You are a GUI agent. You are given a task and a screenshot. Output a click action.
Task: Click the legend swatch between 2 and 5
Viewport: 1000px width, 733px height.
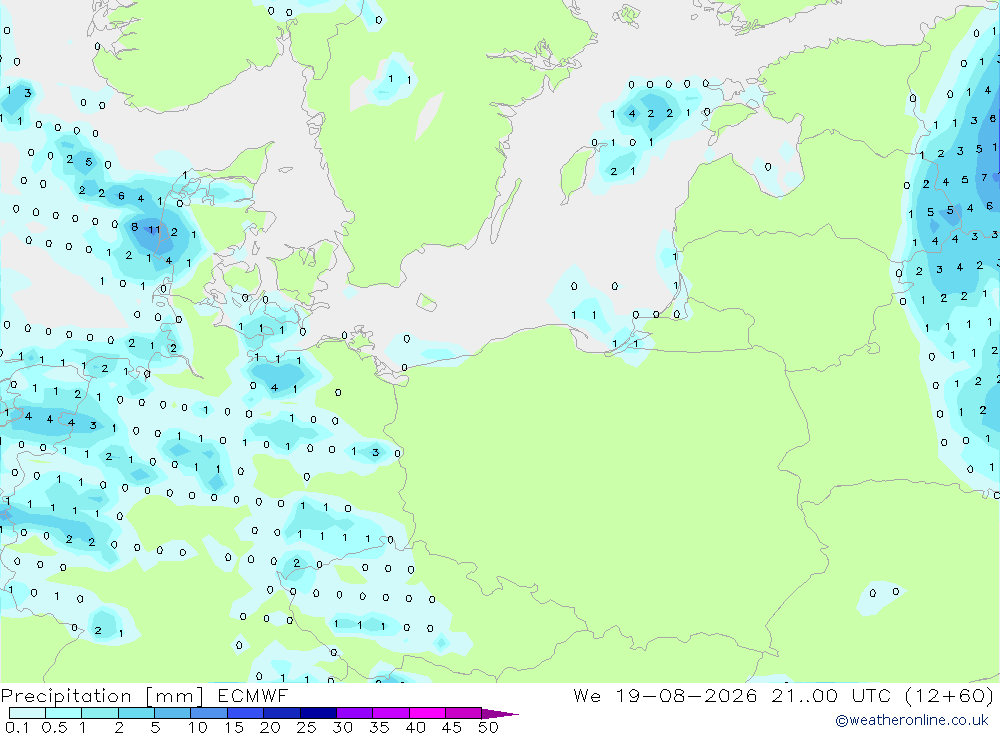point(136,713)
